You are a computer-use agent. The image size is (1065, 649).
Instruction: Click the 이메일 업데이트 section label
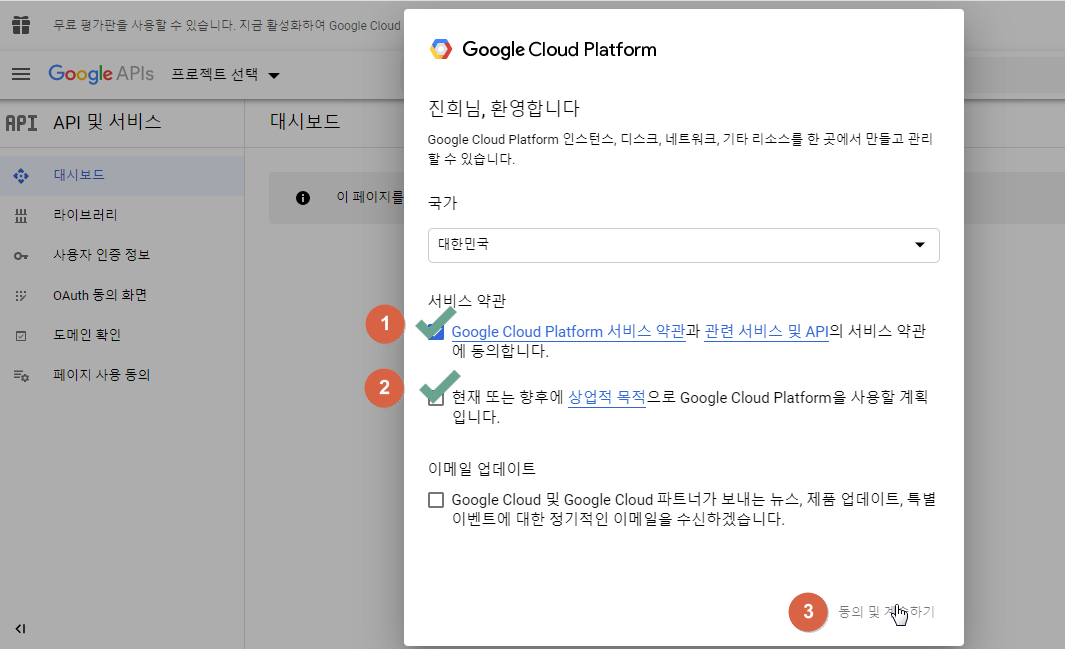click(482, 468)
